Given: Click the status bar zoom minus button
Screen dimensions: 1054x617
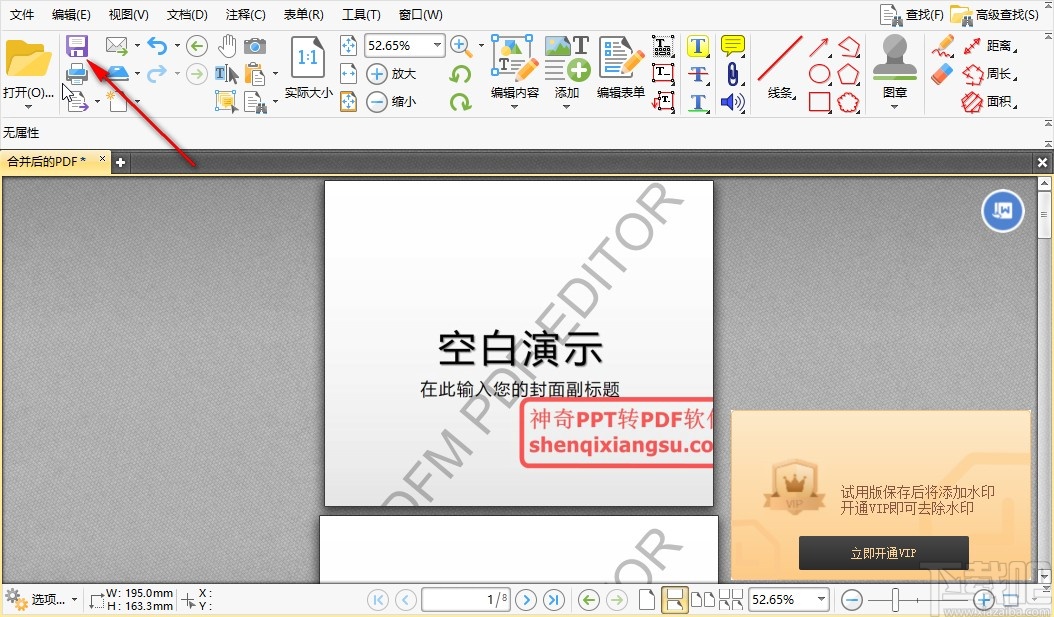Looking at the screenshot, I should [852, 599].
